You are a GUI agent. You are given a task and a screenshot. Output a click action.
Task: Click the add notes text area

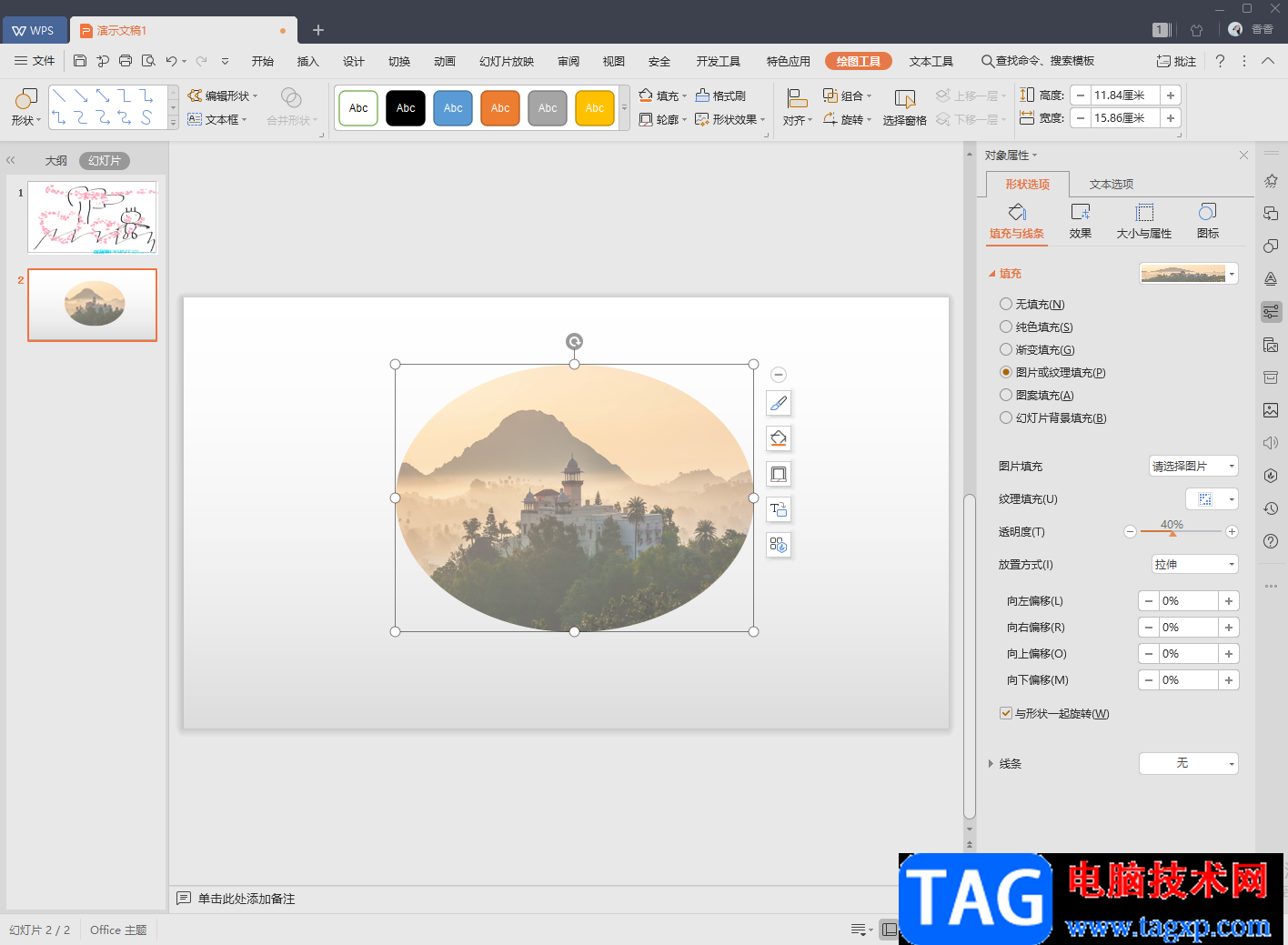[x=247, y=899]
